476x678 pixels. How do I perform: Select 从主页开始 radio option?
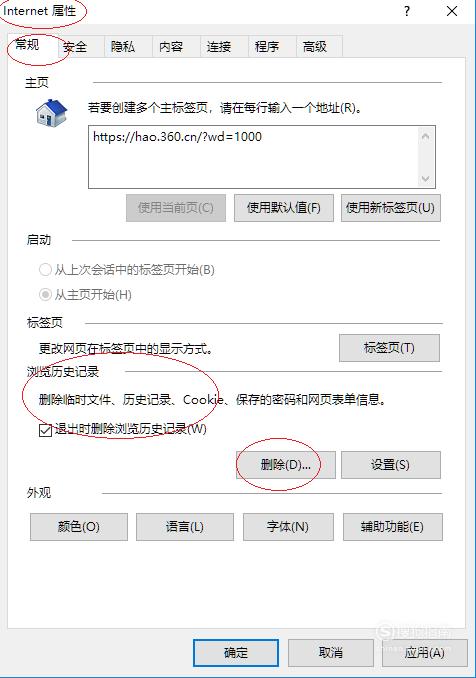click(x=45, y=295)
